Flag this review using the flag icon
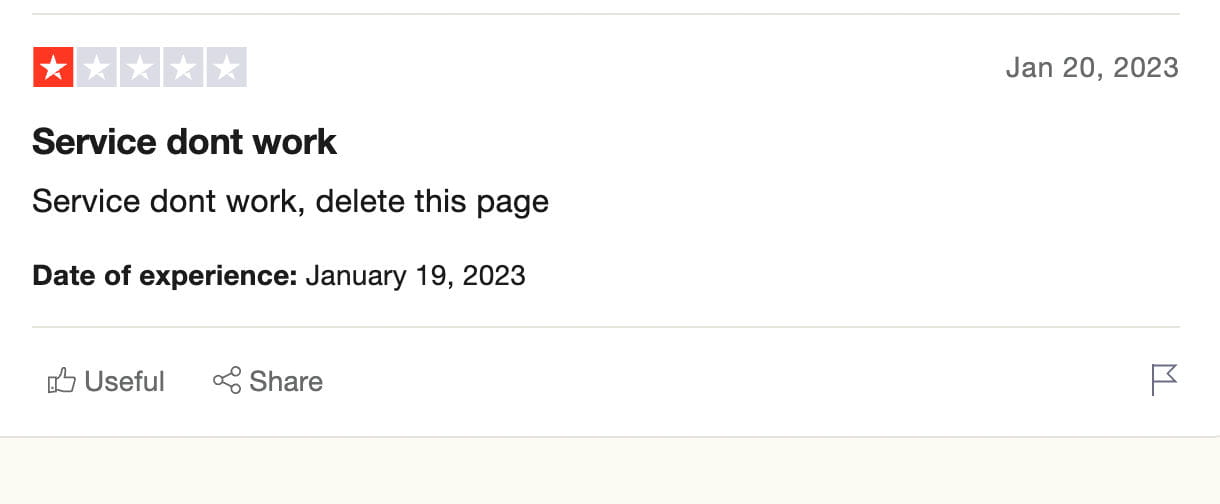 click(1164, 380)
